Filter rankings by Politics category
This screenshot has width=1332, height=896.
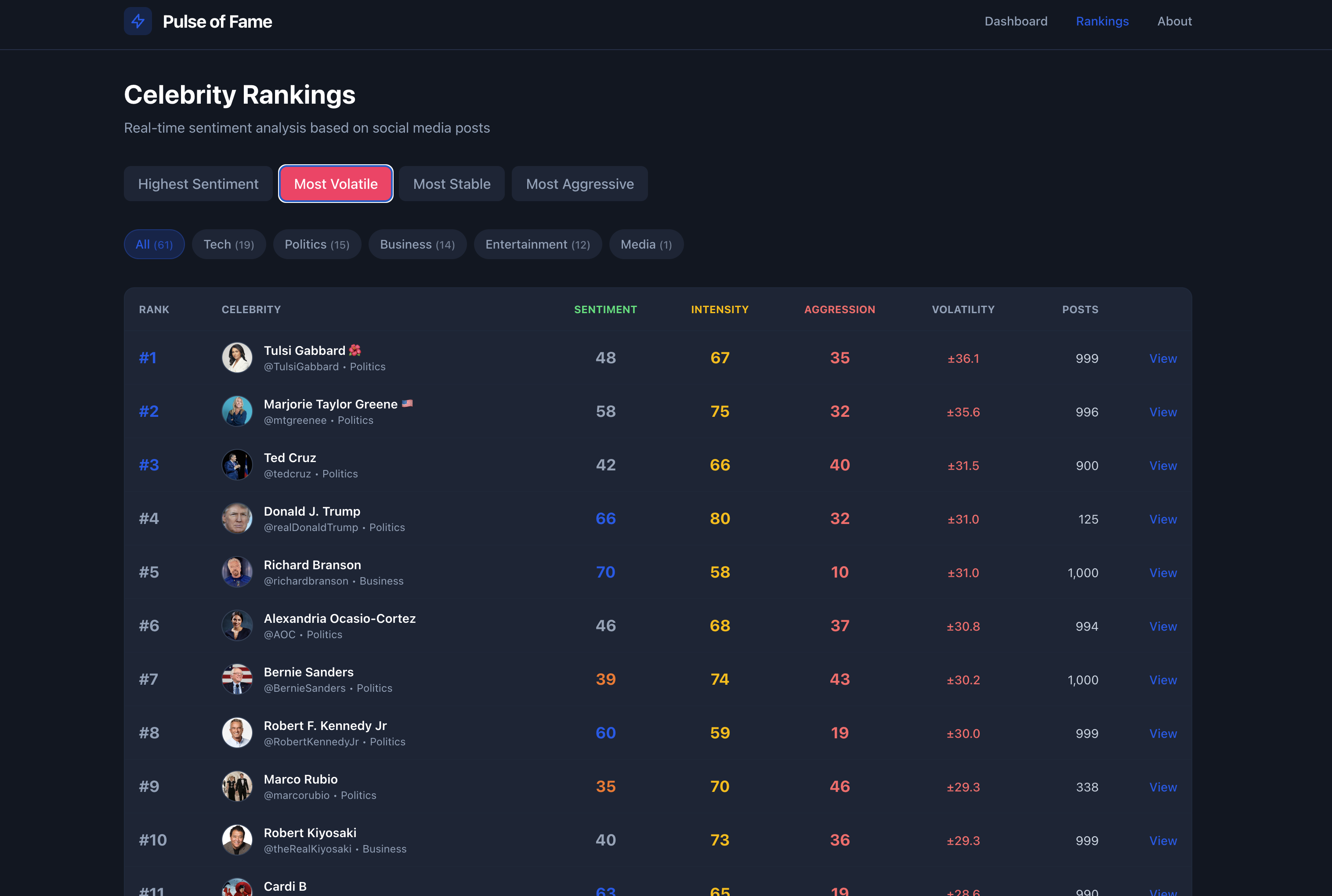click(317, 244)
